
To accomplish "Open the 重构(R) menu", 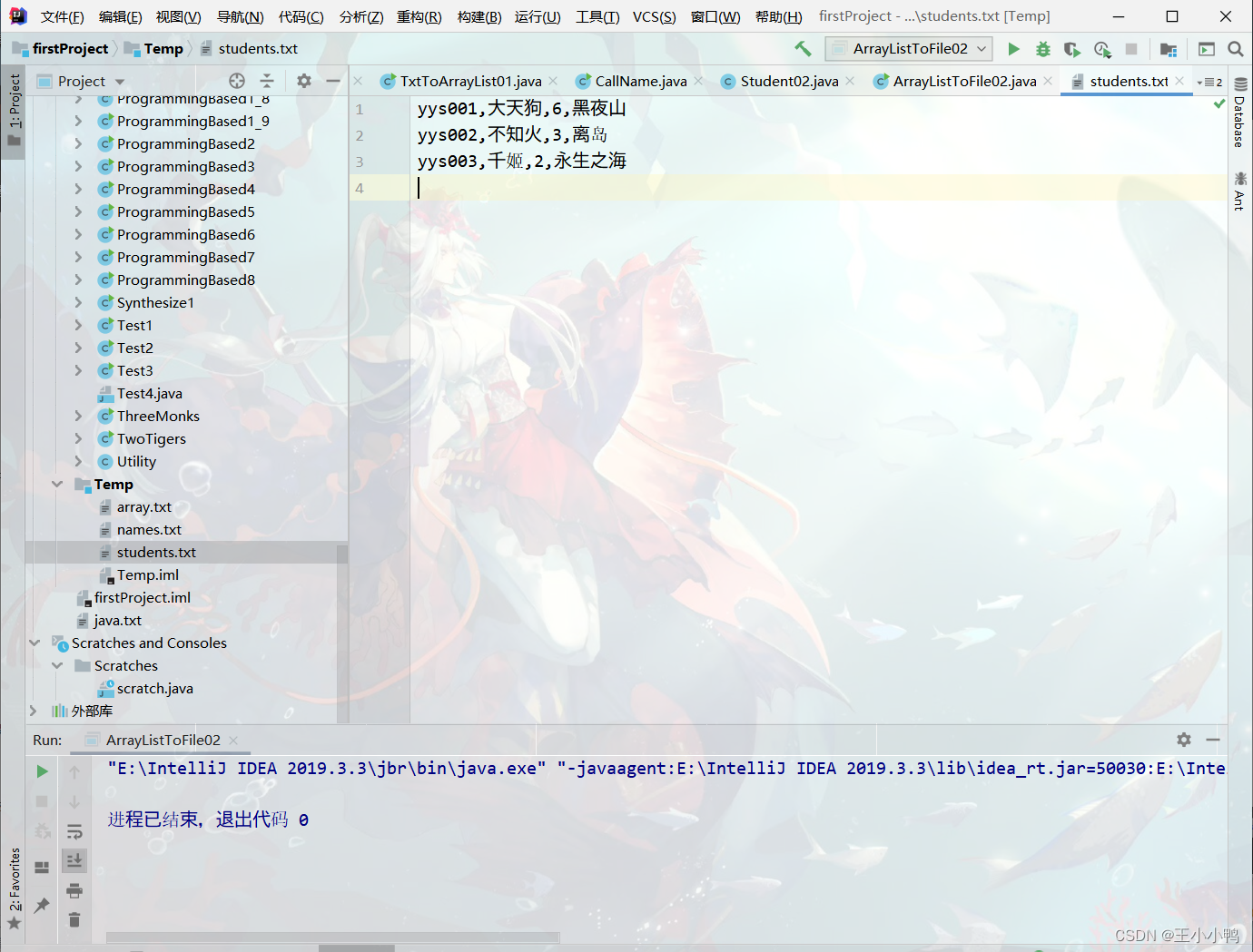I will coord(419,16).
